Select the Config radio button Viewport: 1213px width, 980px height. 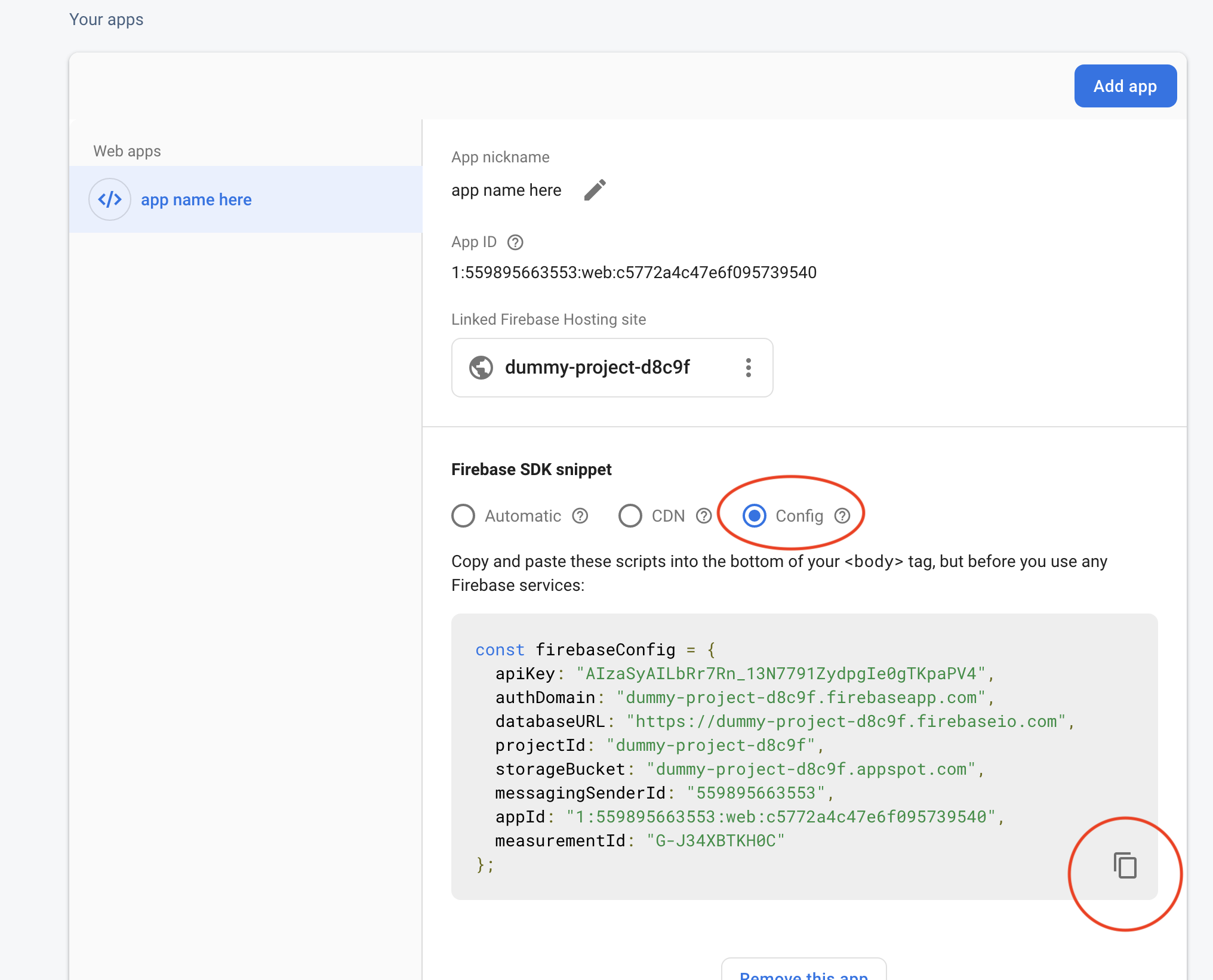click(755, 516)
